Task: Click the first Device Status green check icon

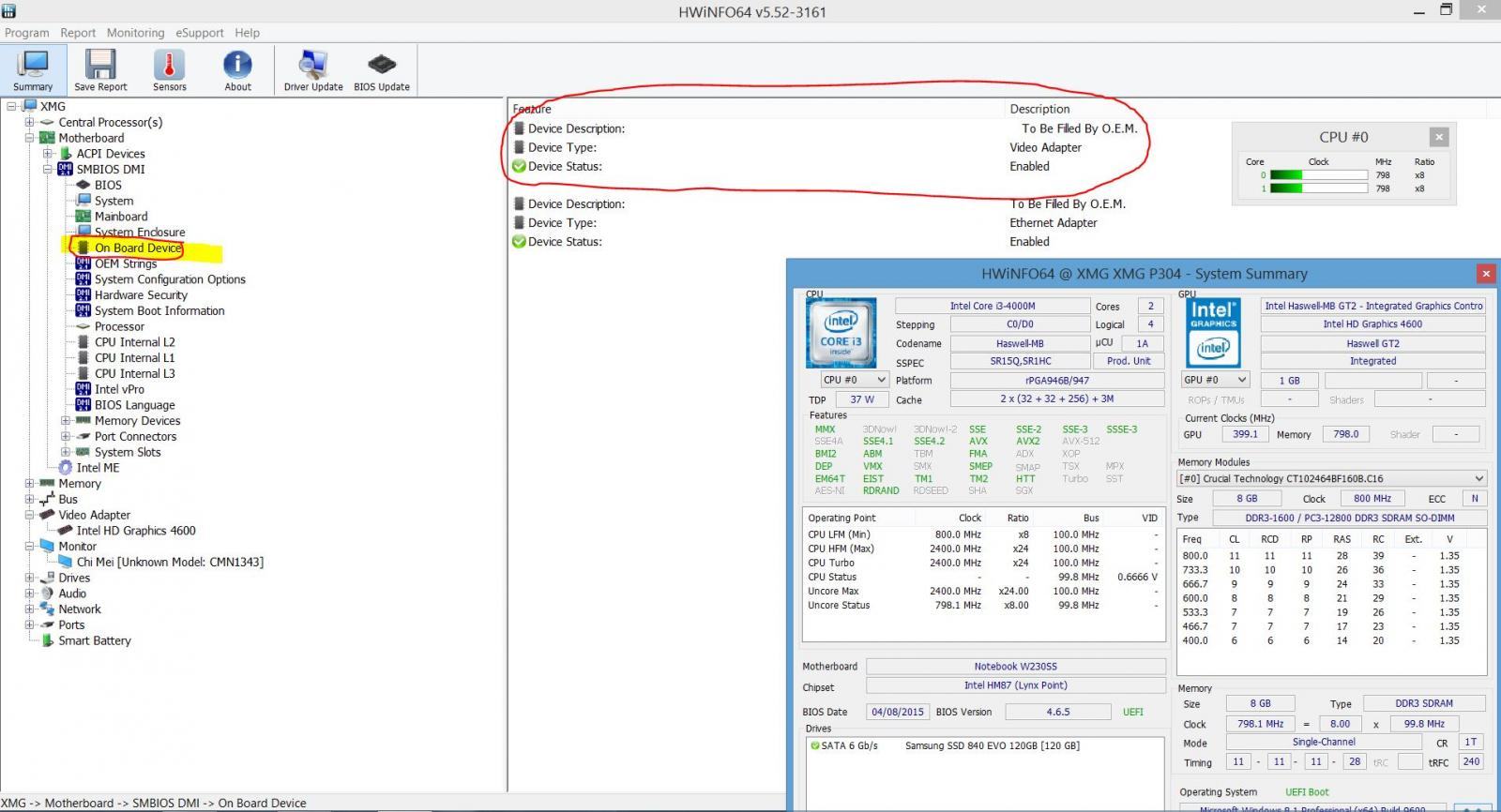Action: 519,166
